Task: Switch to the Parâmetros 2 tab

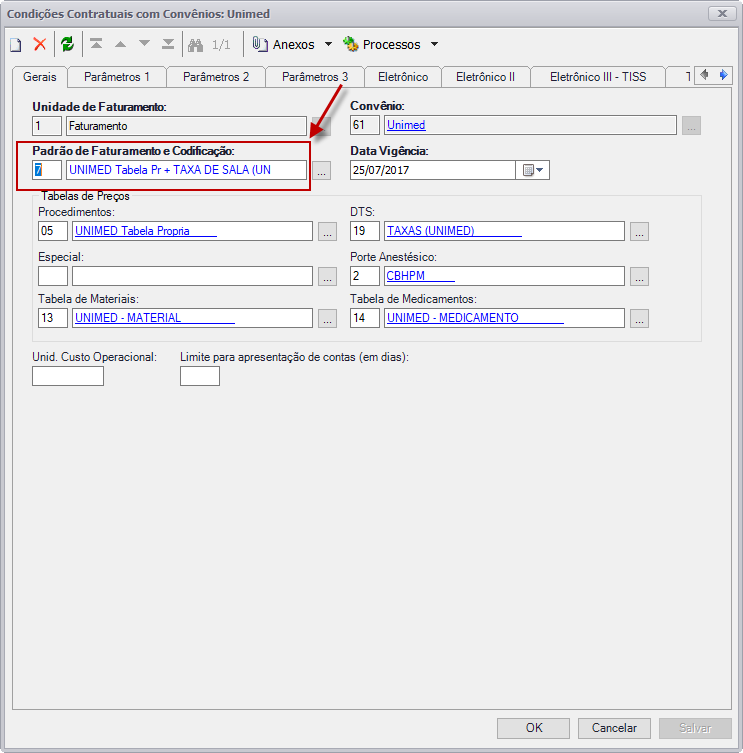Action: coord(216,77)
